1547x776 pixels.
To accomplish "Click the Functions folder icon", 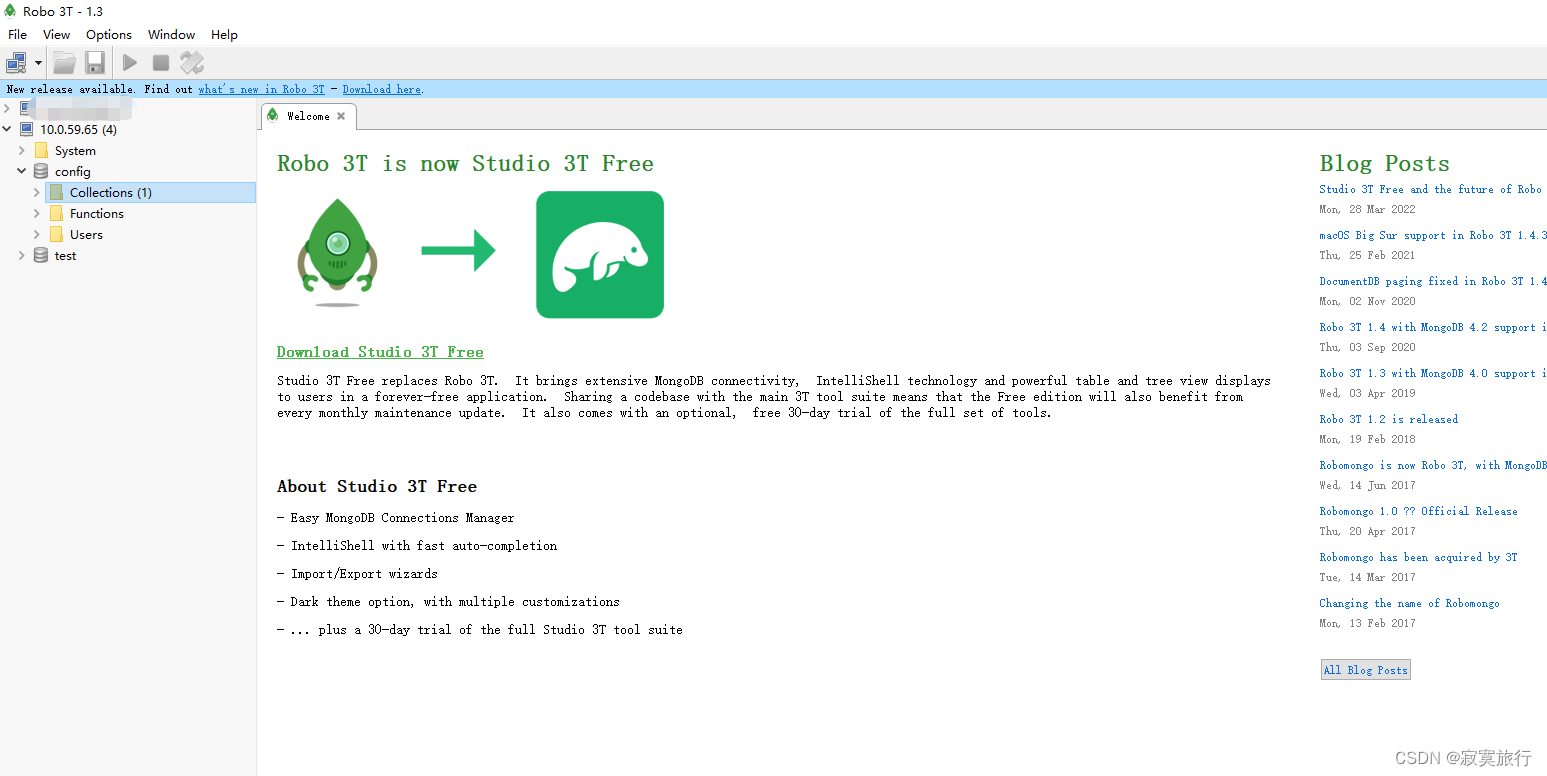I will [x=56, y=213].
